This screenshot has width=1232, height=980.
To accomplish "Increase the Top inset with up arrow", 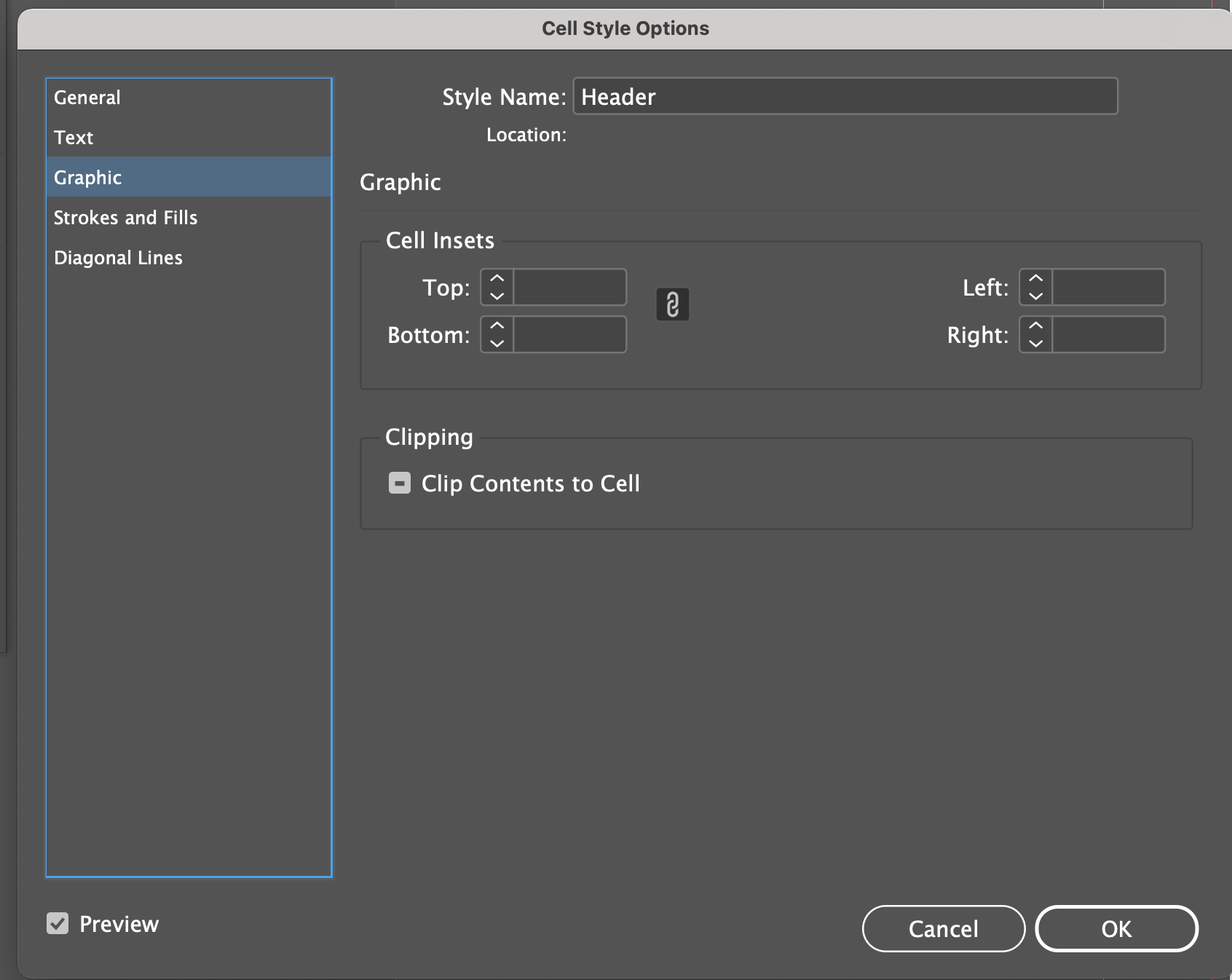I will 497,279.
